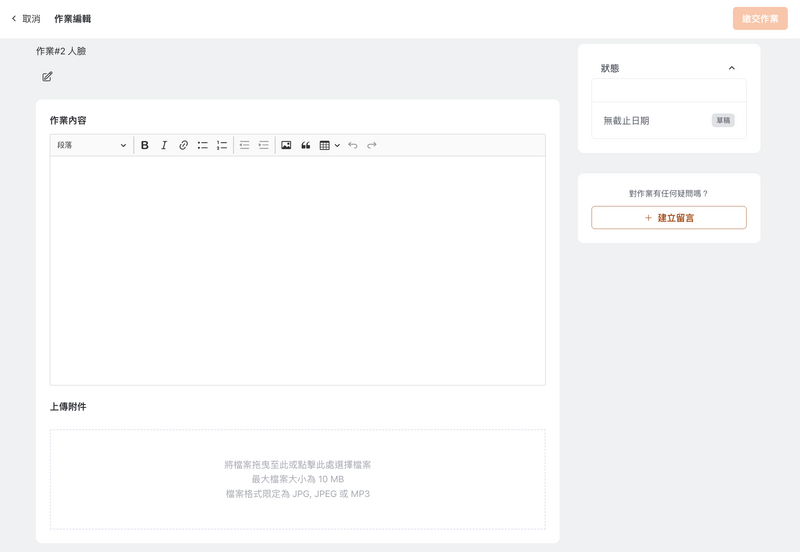Open the 段落 paragraph style dropdown

pos(91,145)
